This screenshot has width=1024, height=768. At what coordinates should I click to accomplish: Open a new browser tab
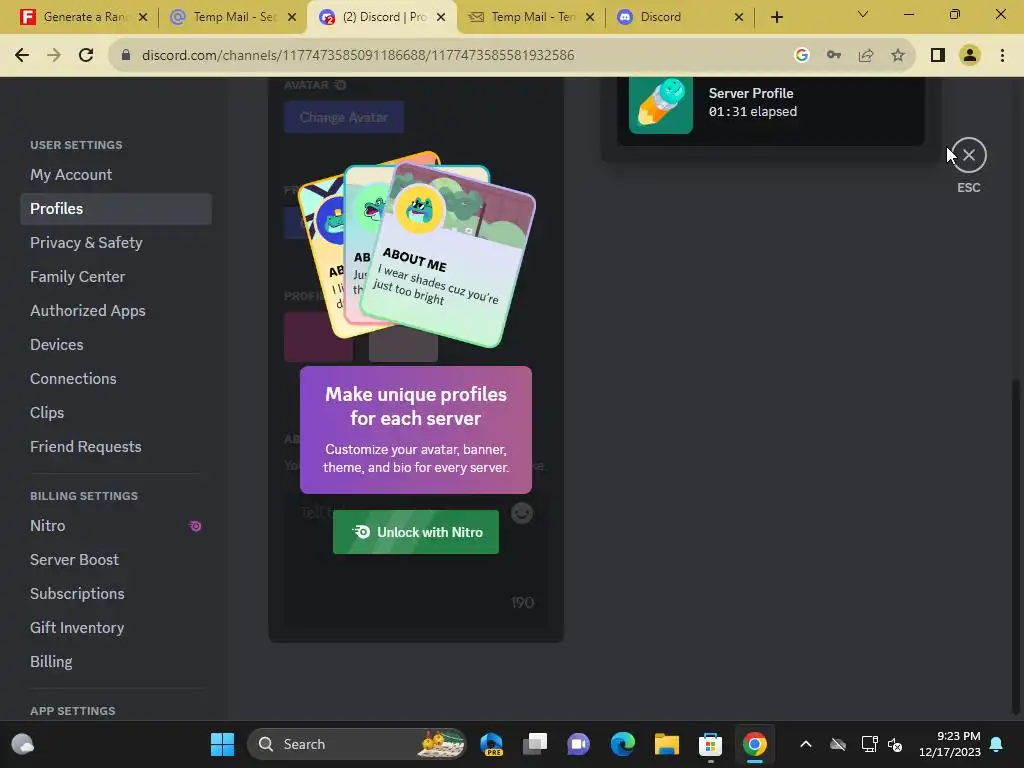[x=776, y=17]
